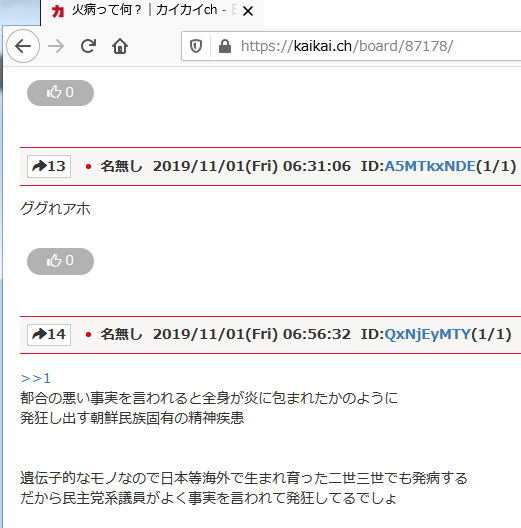The width and height of the screenshot is (521, 528).
Task: Open user ID A5MTkxNDE posts
Action: 430,166
